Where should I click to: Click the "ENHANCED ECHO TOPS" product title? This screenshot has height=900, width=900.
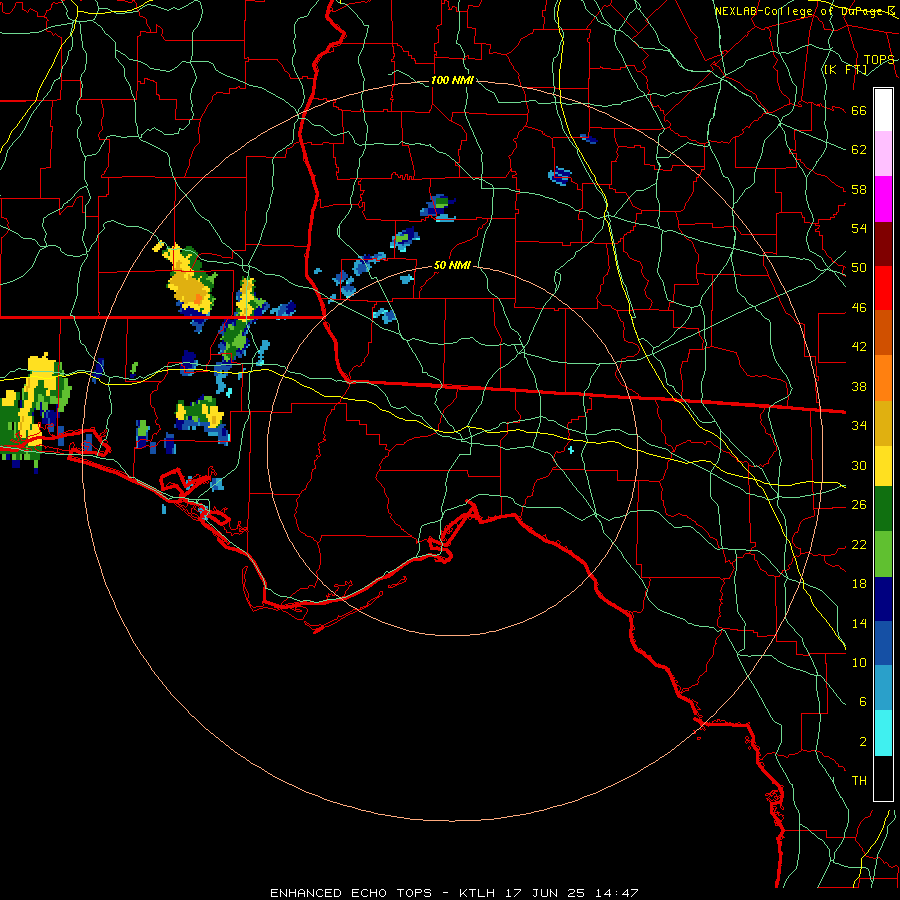point(351,893)
